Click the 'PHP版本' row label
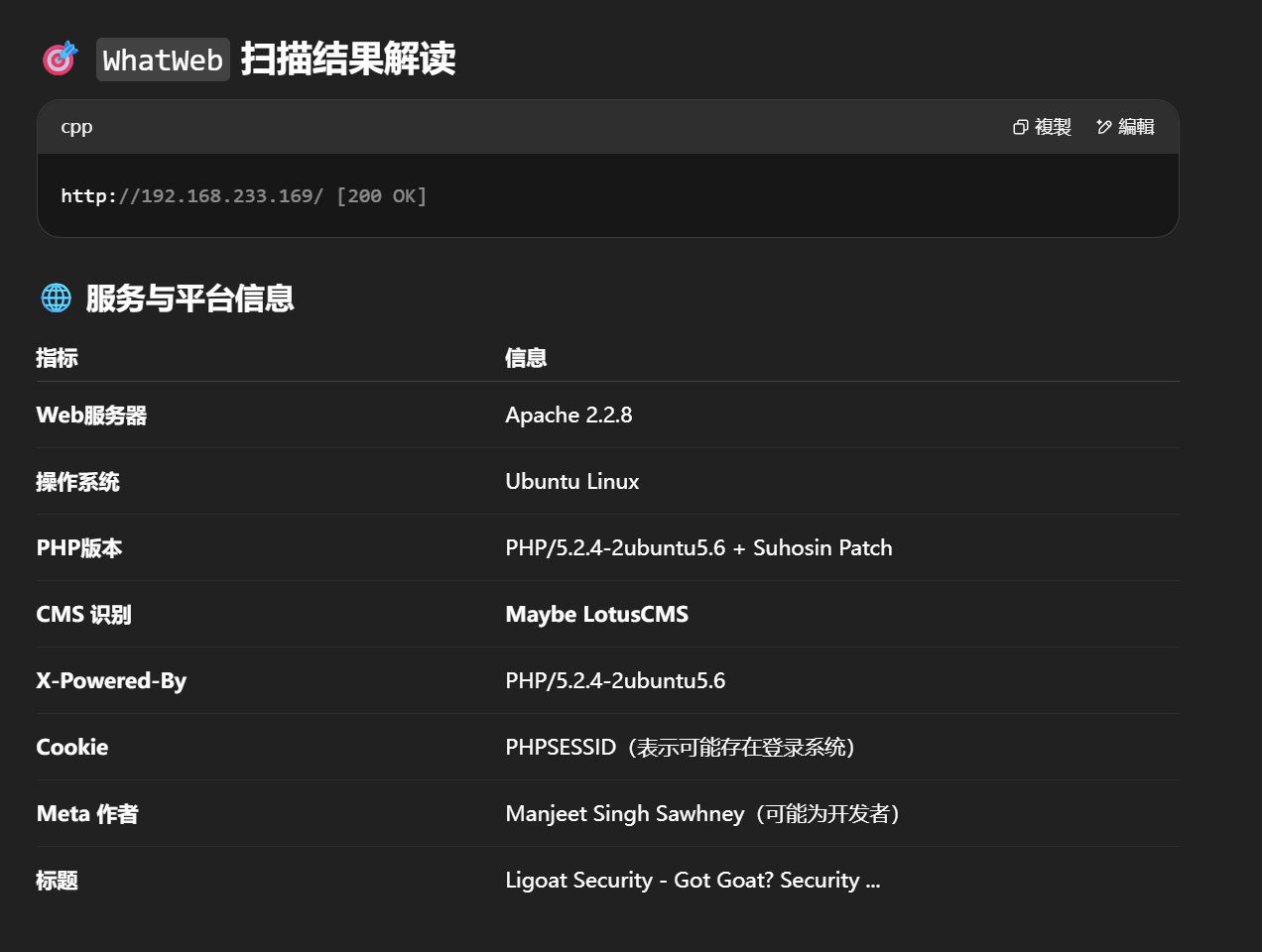 pos(79,547)
